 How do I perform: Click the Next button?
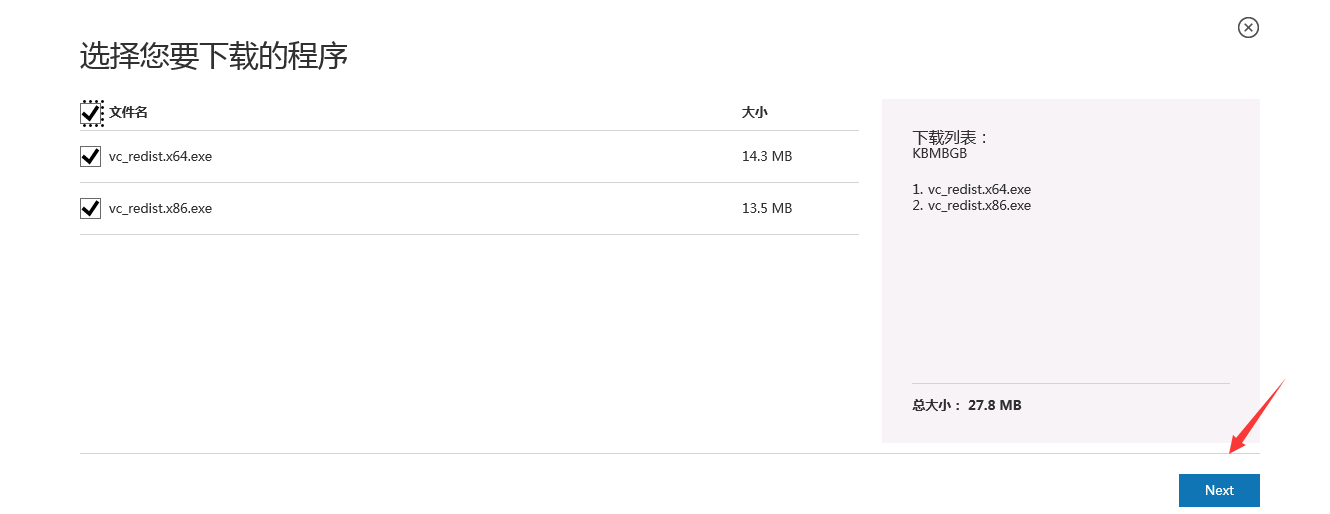point(1219,490)
